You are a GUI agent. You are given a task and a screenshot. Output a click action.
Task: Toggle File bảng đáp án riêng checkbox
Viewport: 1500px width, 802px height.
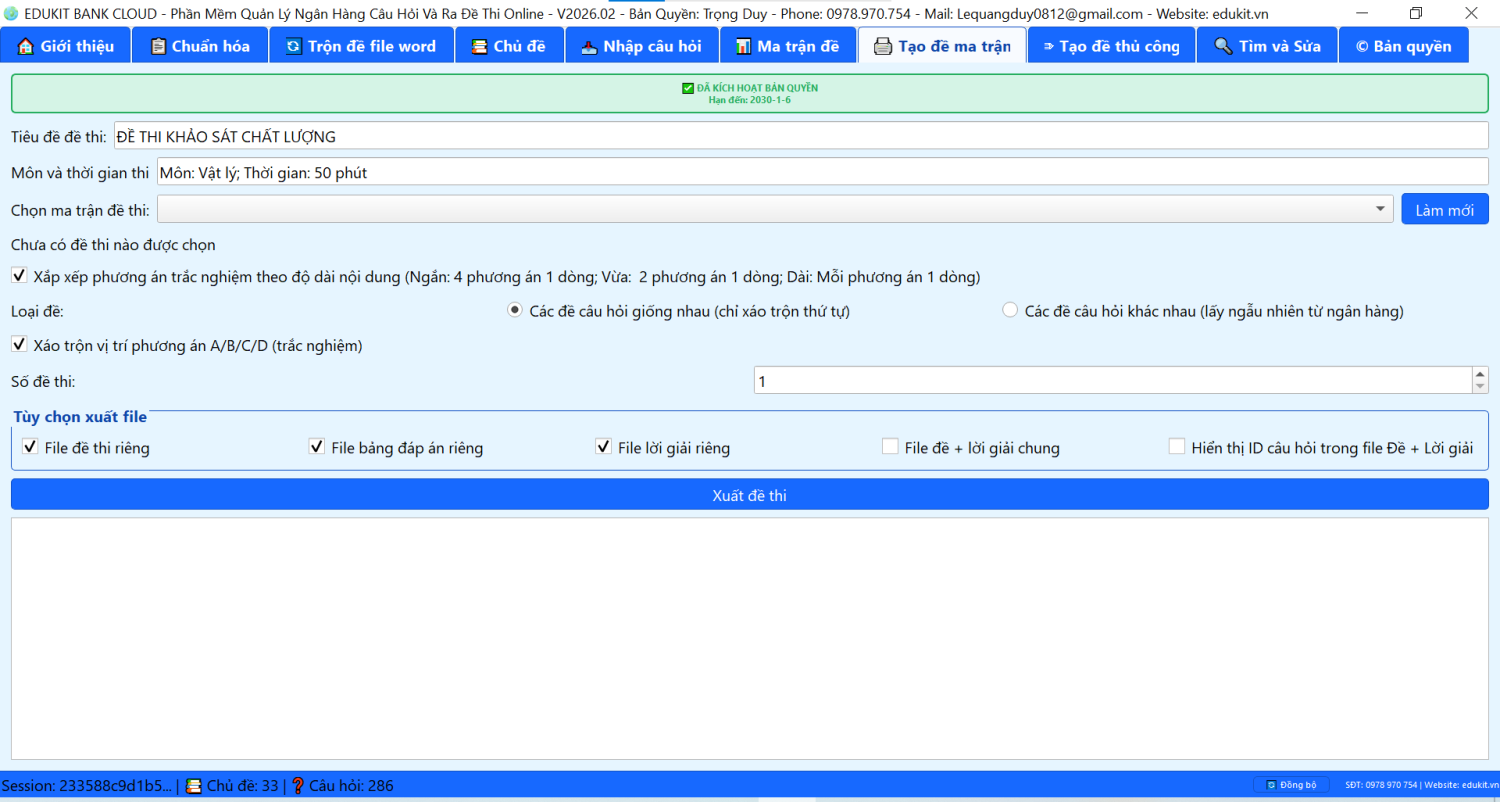tap(317, 447)
